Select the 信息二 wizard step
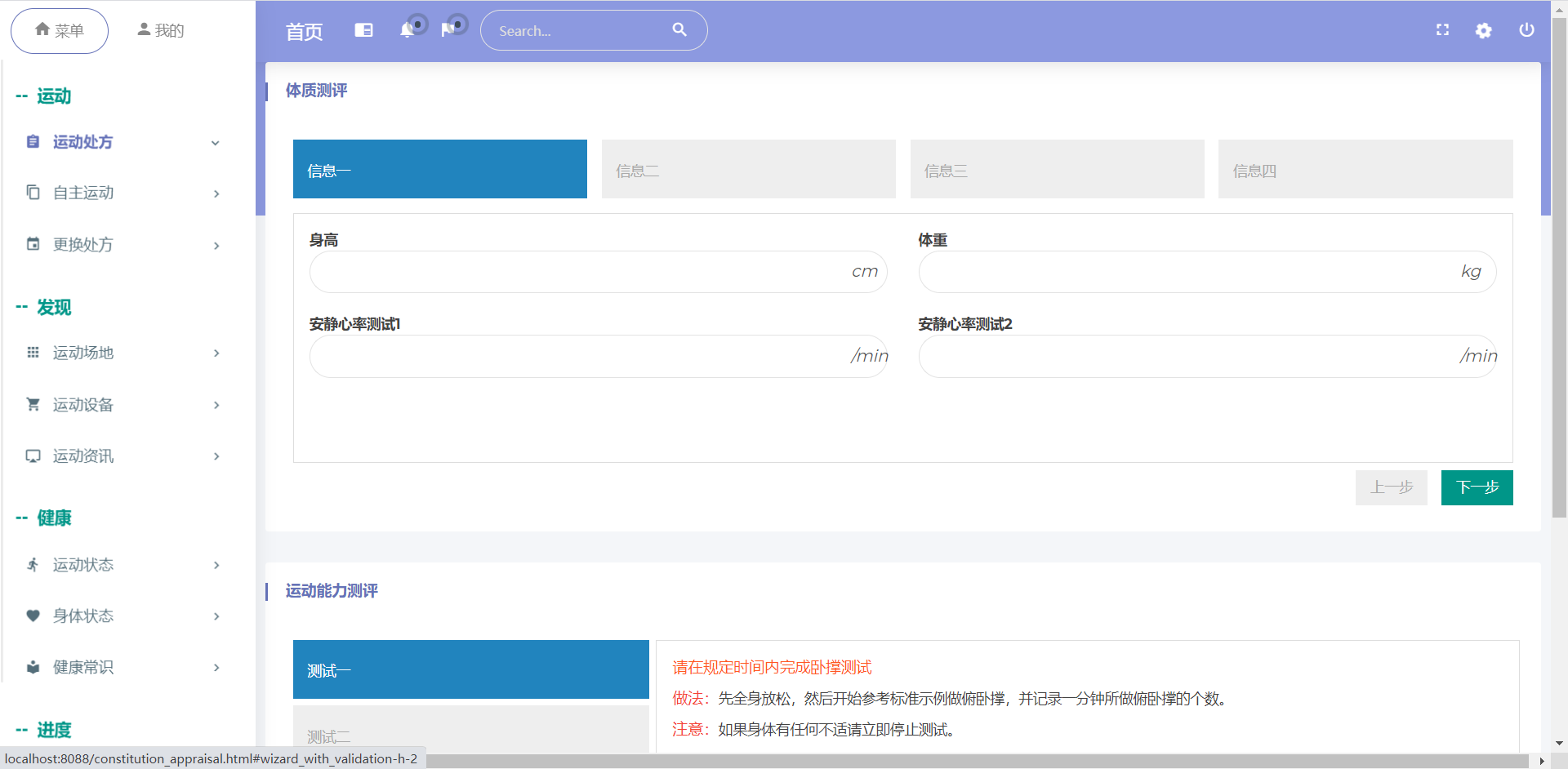1568x769 pixels. 749,169
